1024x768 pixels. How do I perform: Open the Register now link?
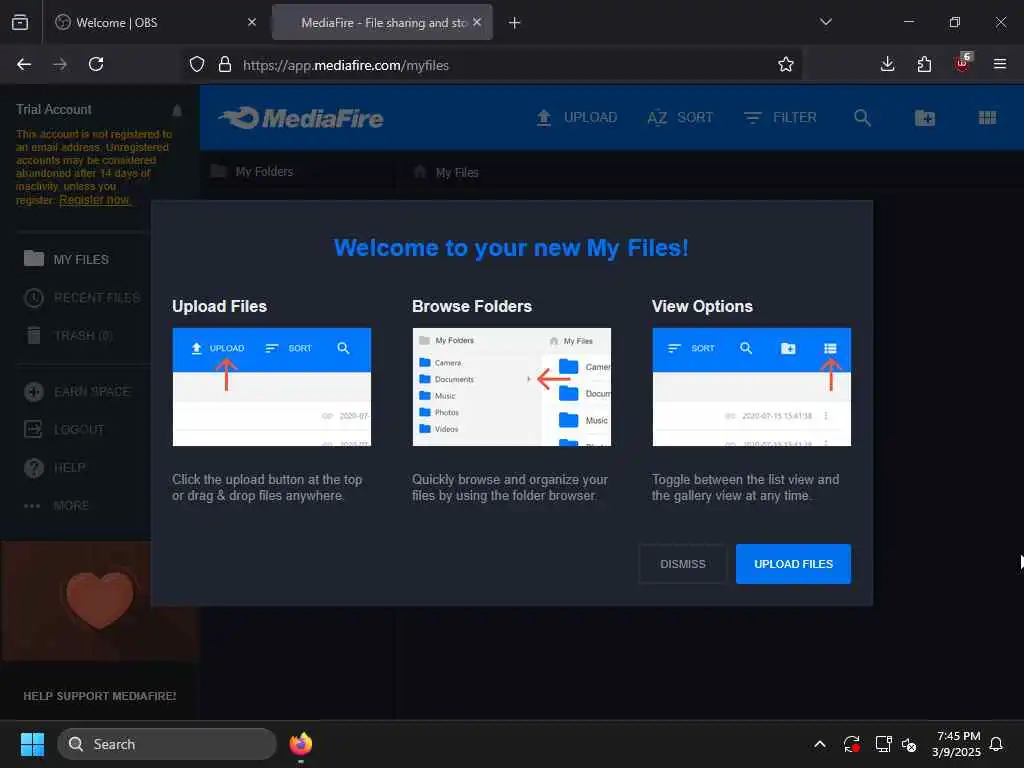[x=95, y=200]
